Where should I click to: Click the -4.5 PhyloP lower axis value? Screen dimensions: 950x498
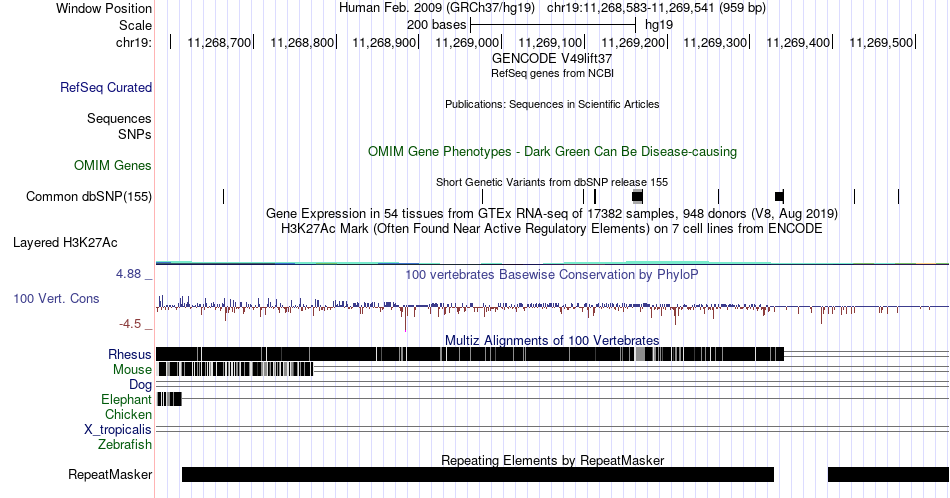130,324
